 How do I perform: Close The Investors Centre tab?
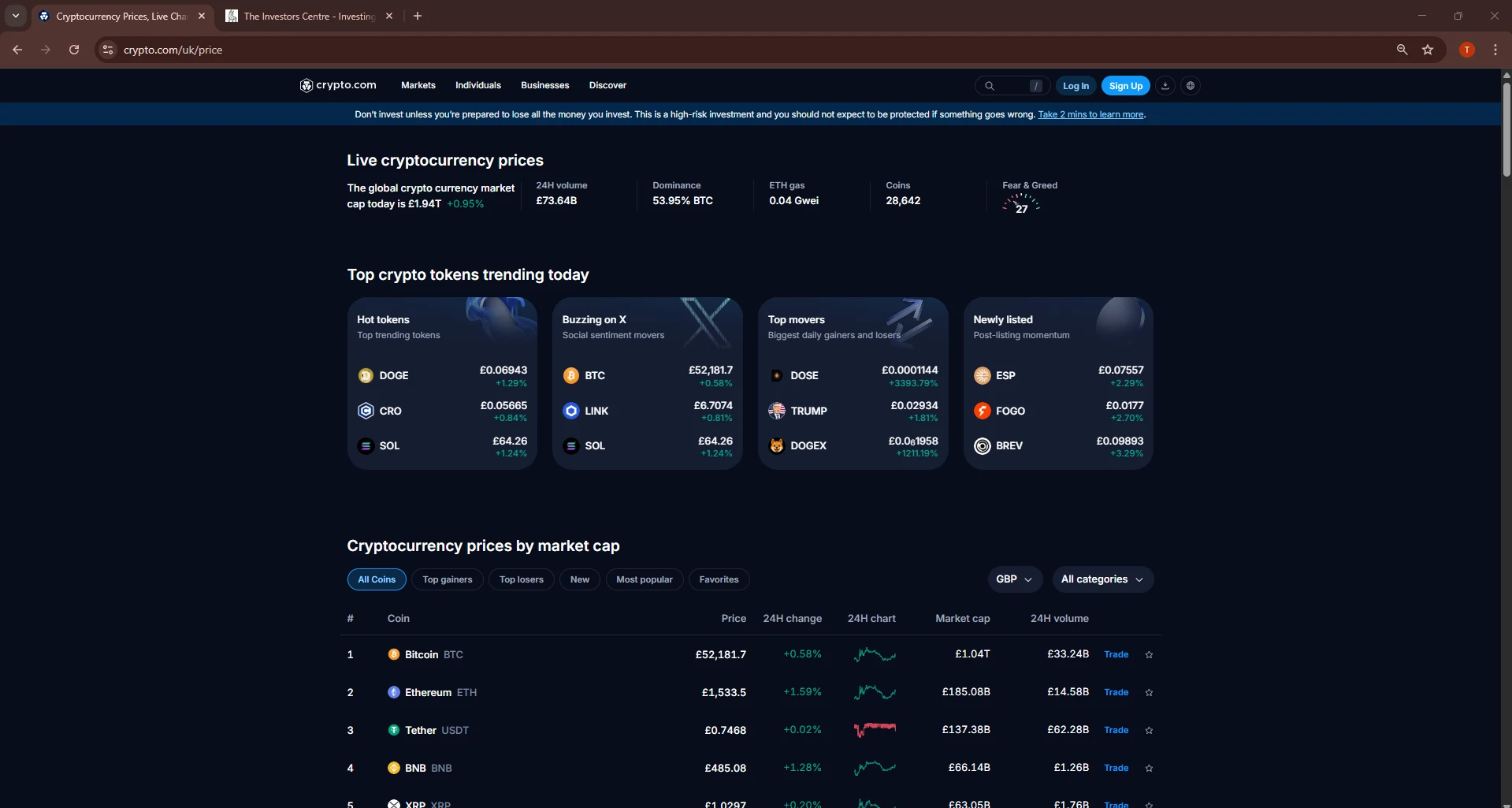coord(389,16)
